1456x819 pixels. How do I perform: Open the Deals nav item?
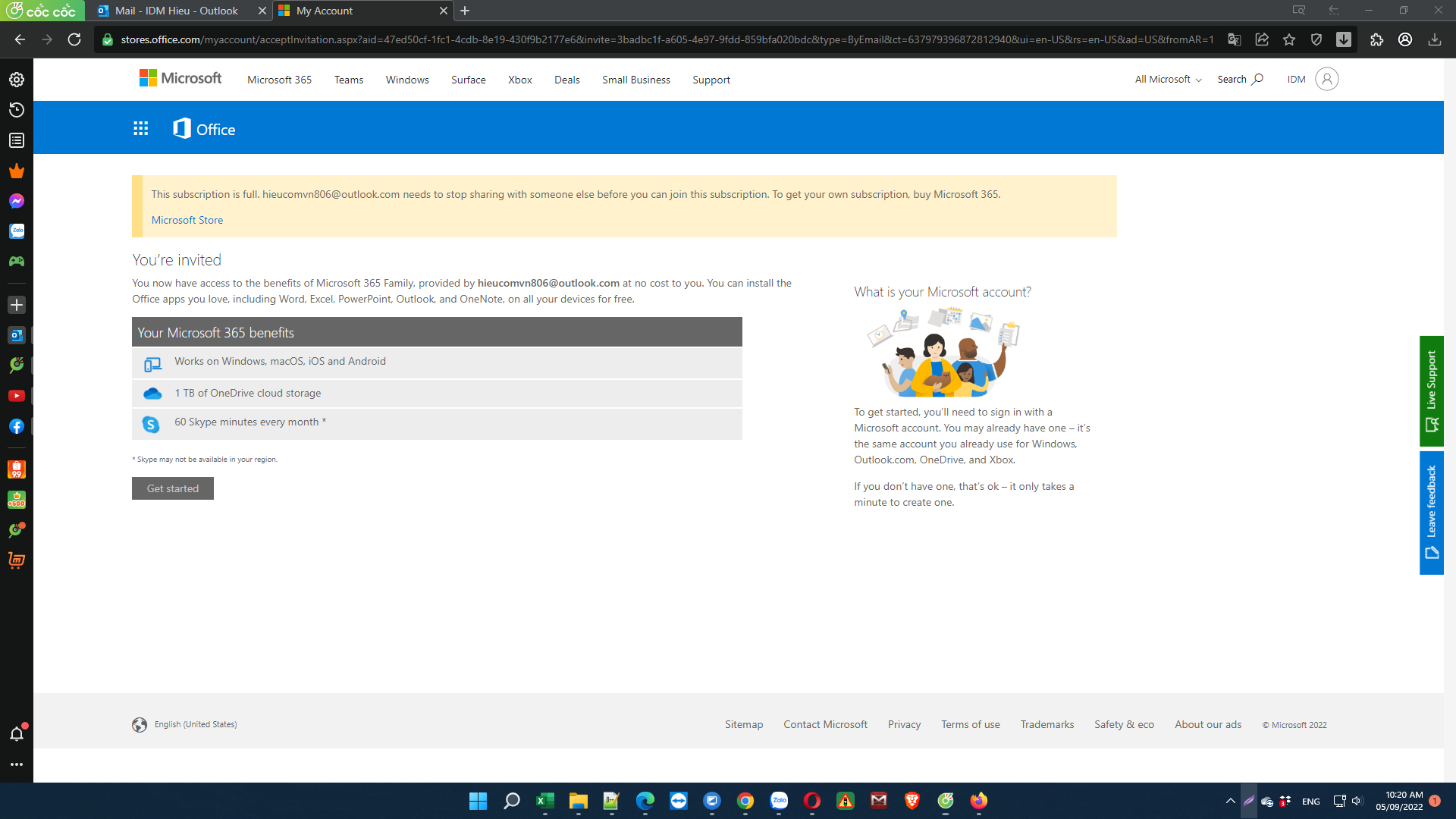pyautogui.click(x=567, y=80)
